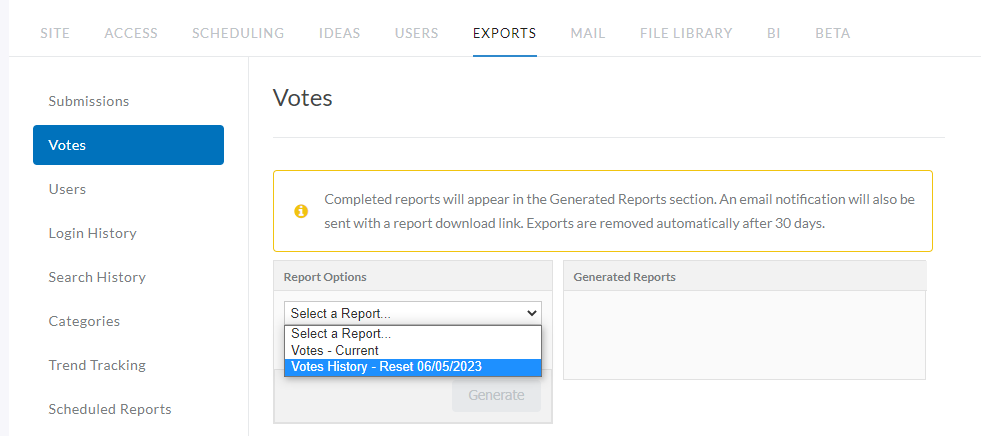Open the MAIL tab
Image resolution: width=981 pixels, height=436 pixels.
point(587,33)
